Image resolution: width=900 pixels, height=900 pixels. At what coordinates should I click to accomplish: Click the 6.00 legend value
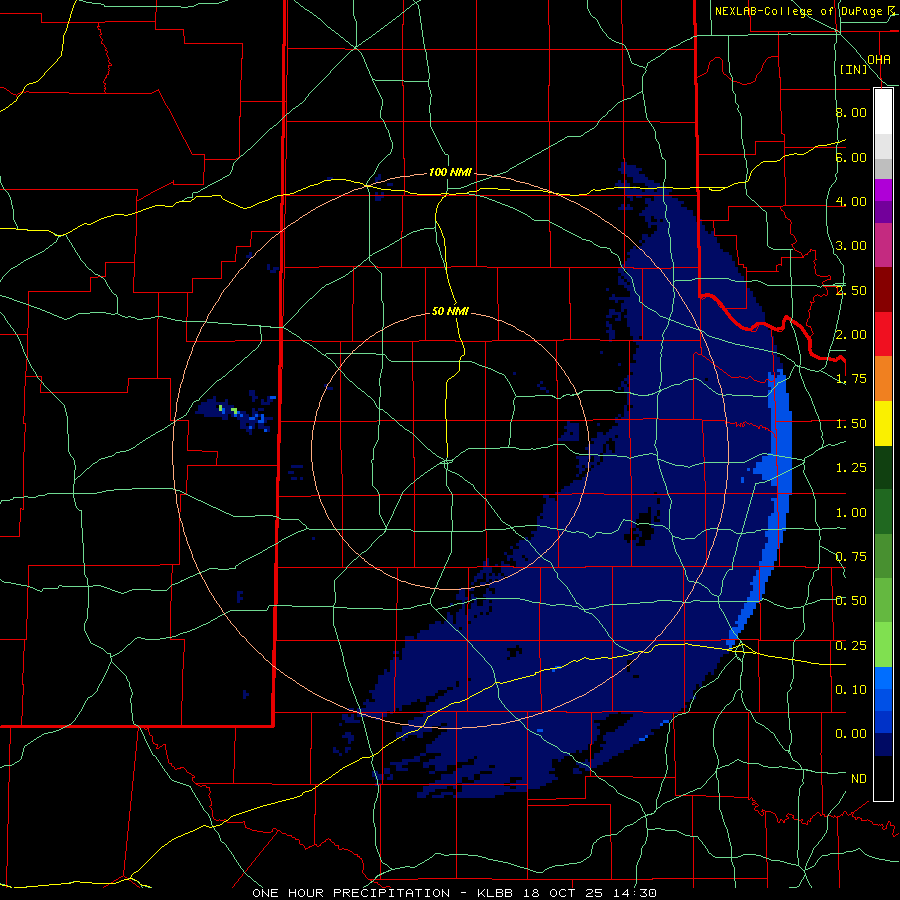click(x=851, y=157)
